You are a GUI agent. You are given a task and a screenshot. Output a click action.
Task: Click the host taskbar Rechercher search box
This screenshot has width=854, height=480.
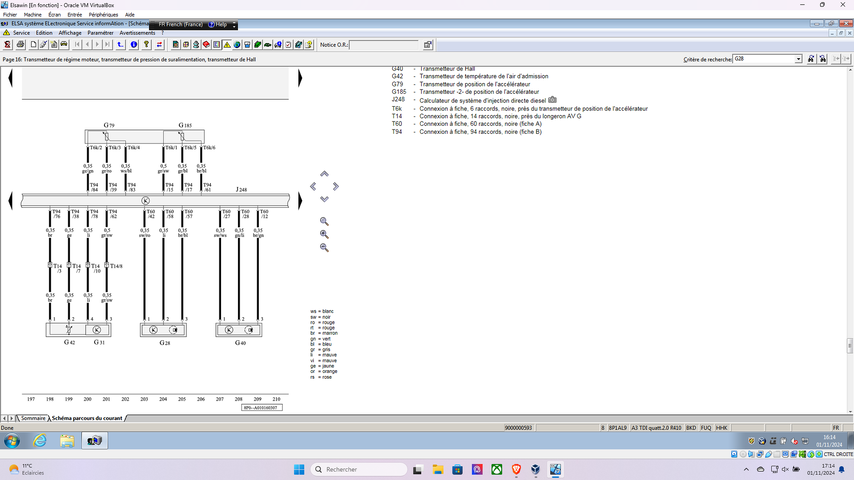[359, 470]
